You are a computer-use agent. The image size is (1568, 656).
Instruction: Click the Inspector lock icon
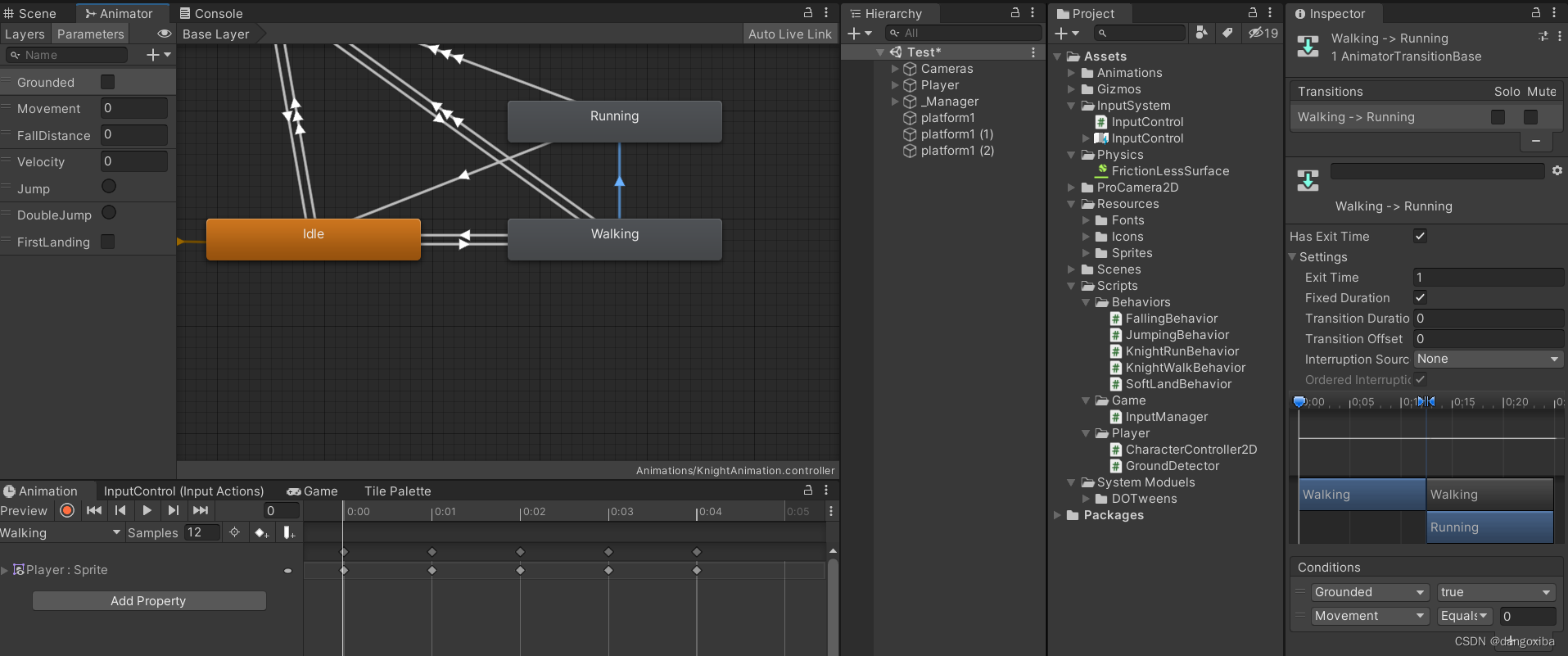[1536, 12]
